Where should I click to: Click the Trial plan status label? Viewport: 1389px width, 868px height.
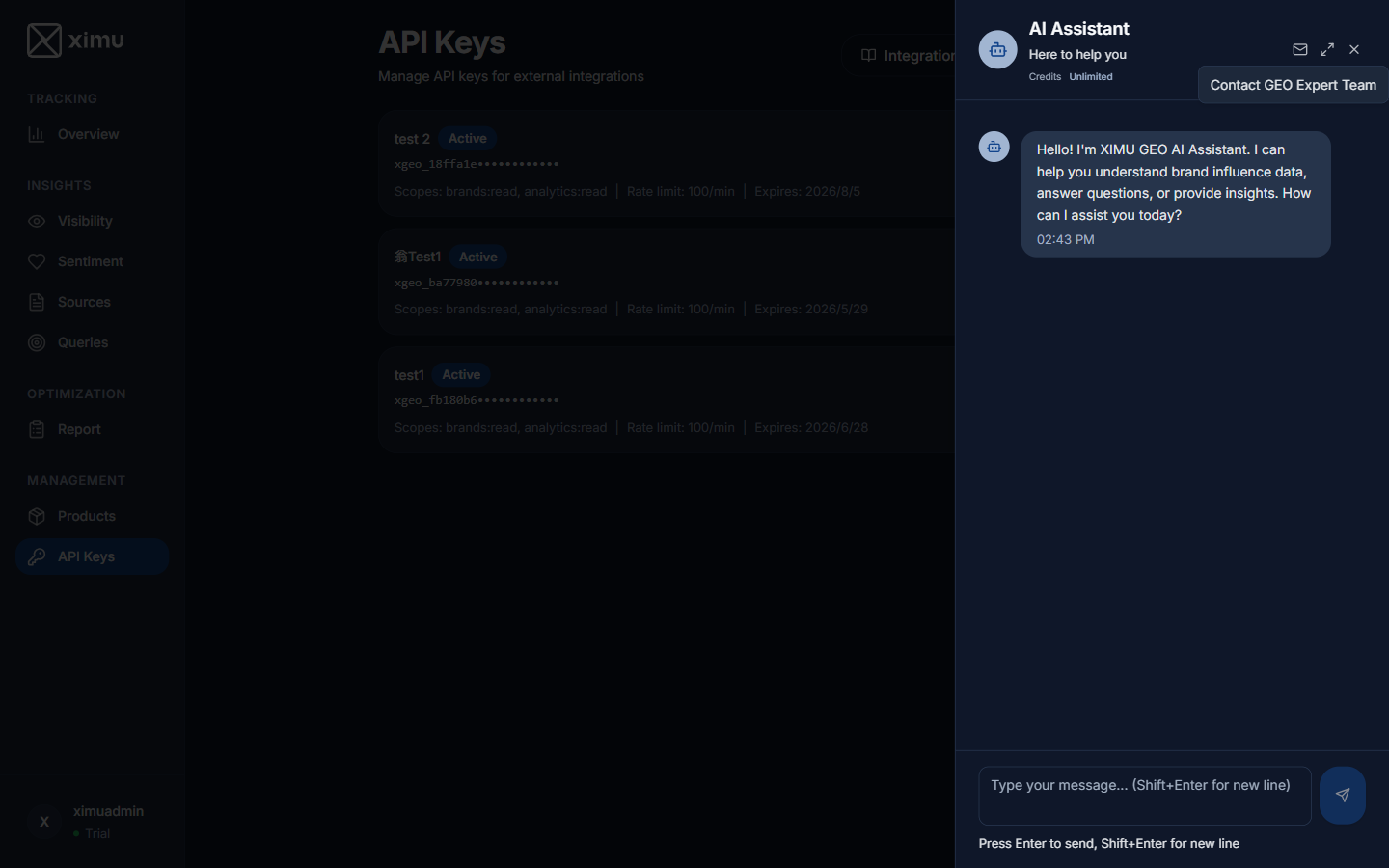[x=97, y=833]
